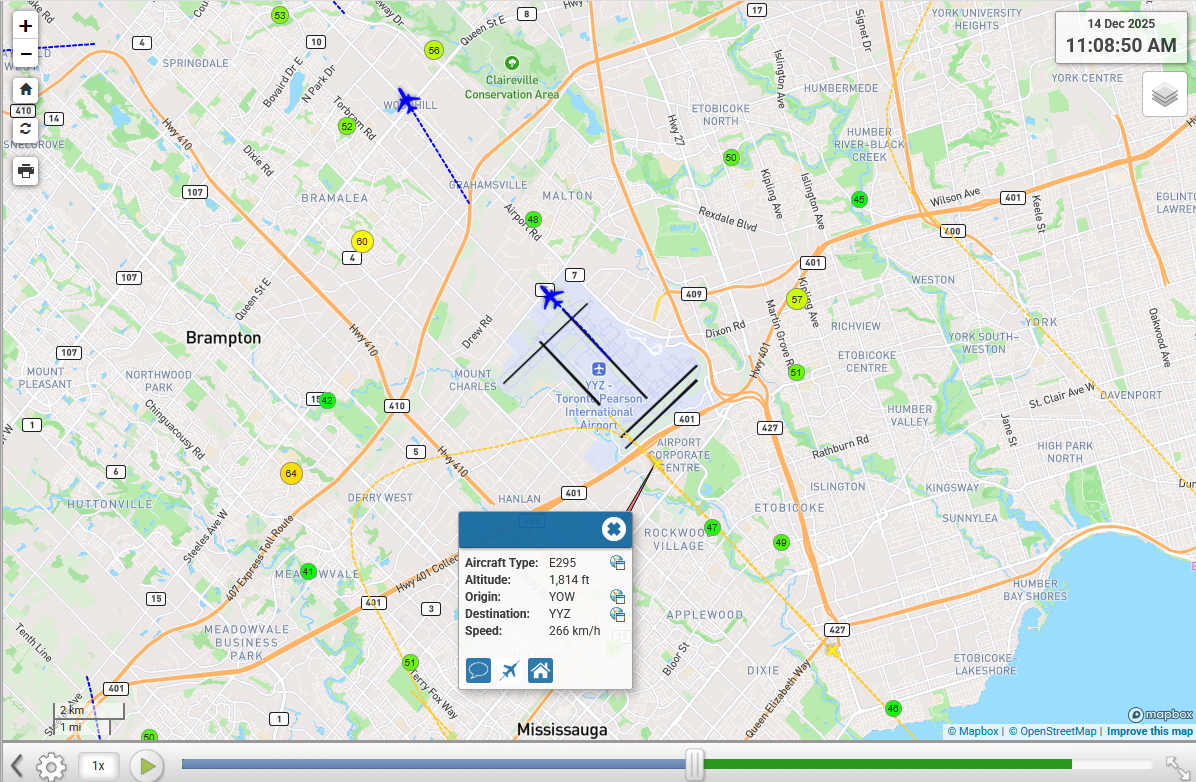Collapse the panel with left chevron
The height and width of the screenshot is (782, 1196).
click(16, 766)
